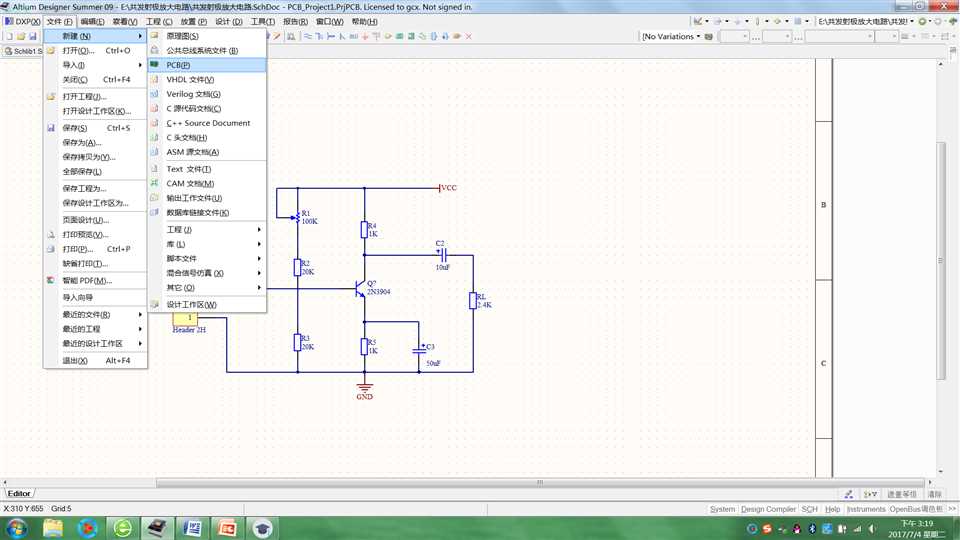Open the No Variations dropdown
Image resolution: width=960 pixels, height=540 pixels.
tap(671, 37)
